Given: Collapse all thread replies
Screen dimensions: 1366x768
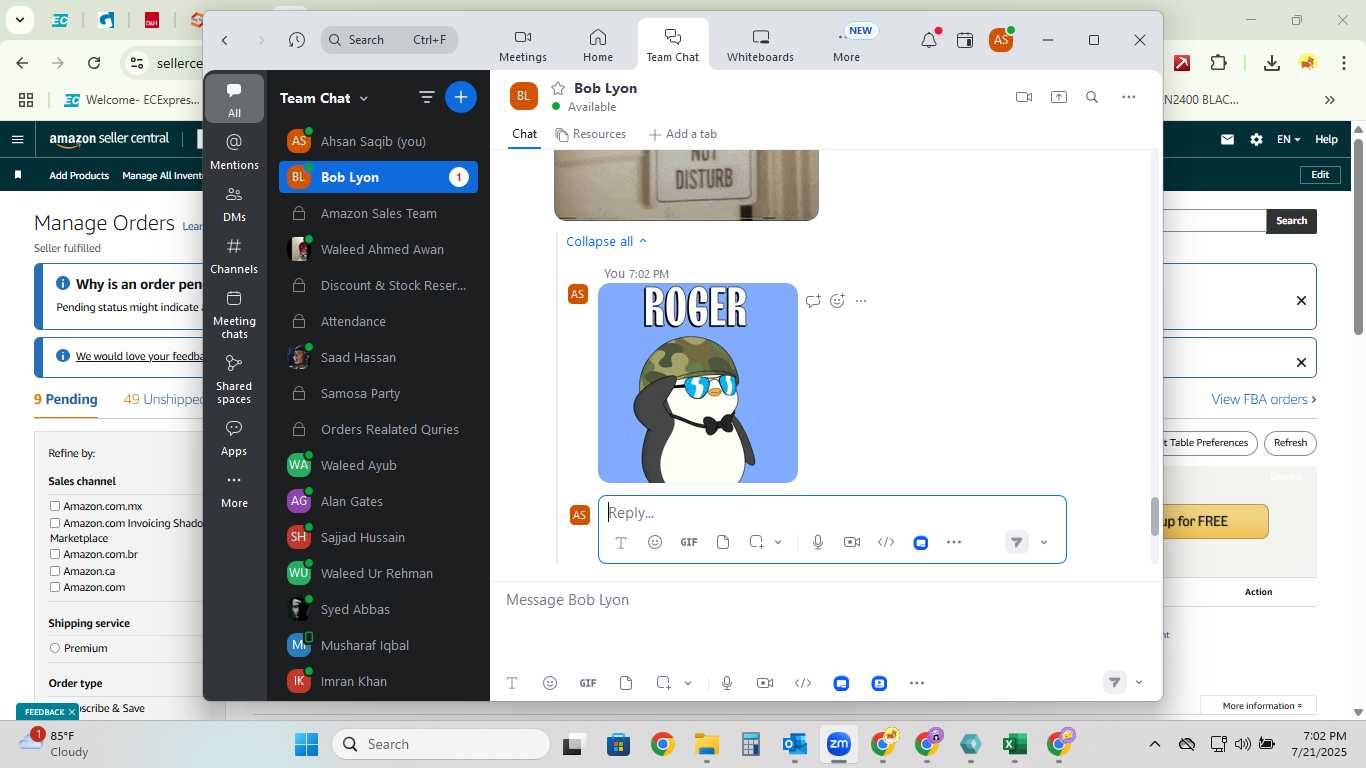Looking at the screenshot, I should tap(607, 241).
